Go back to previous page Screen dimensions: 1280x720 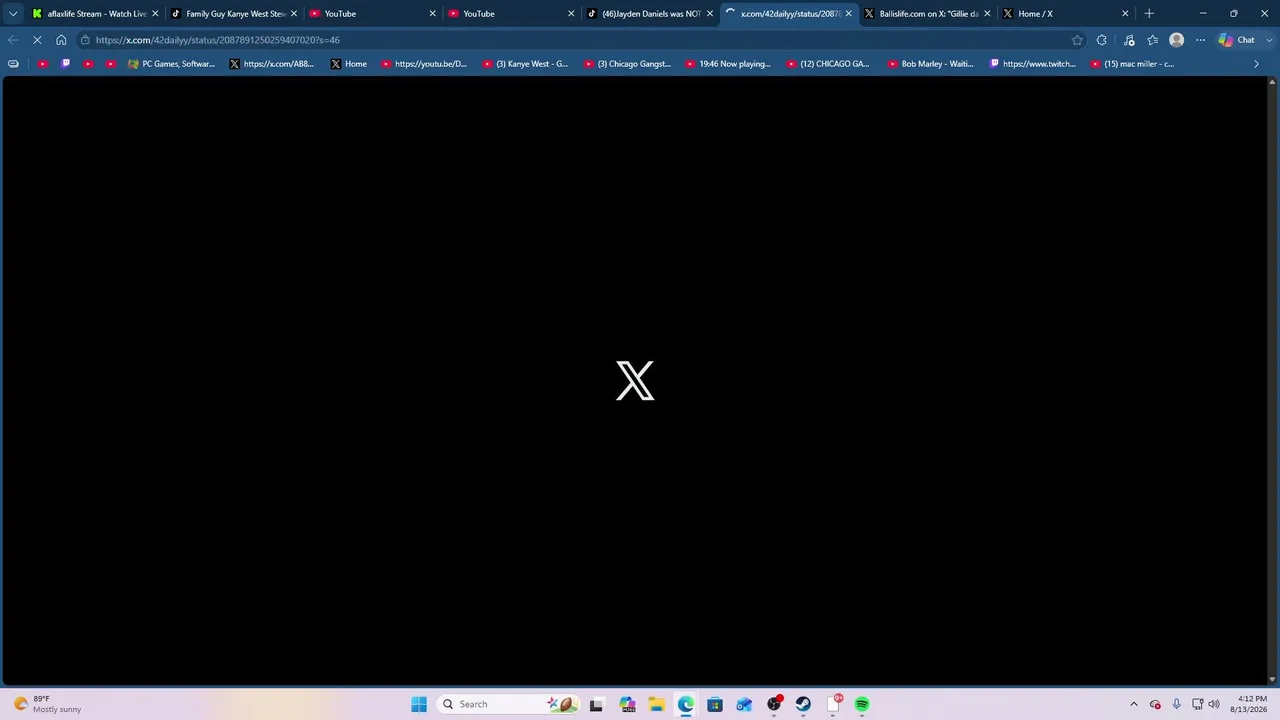click(13, 40)
